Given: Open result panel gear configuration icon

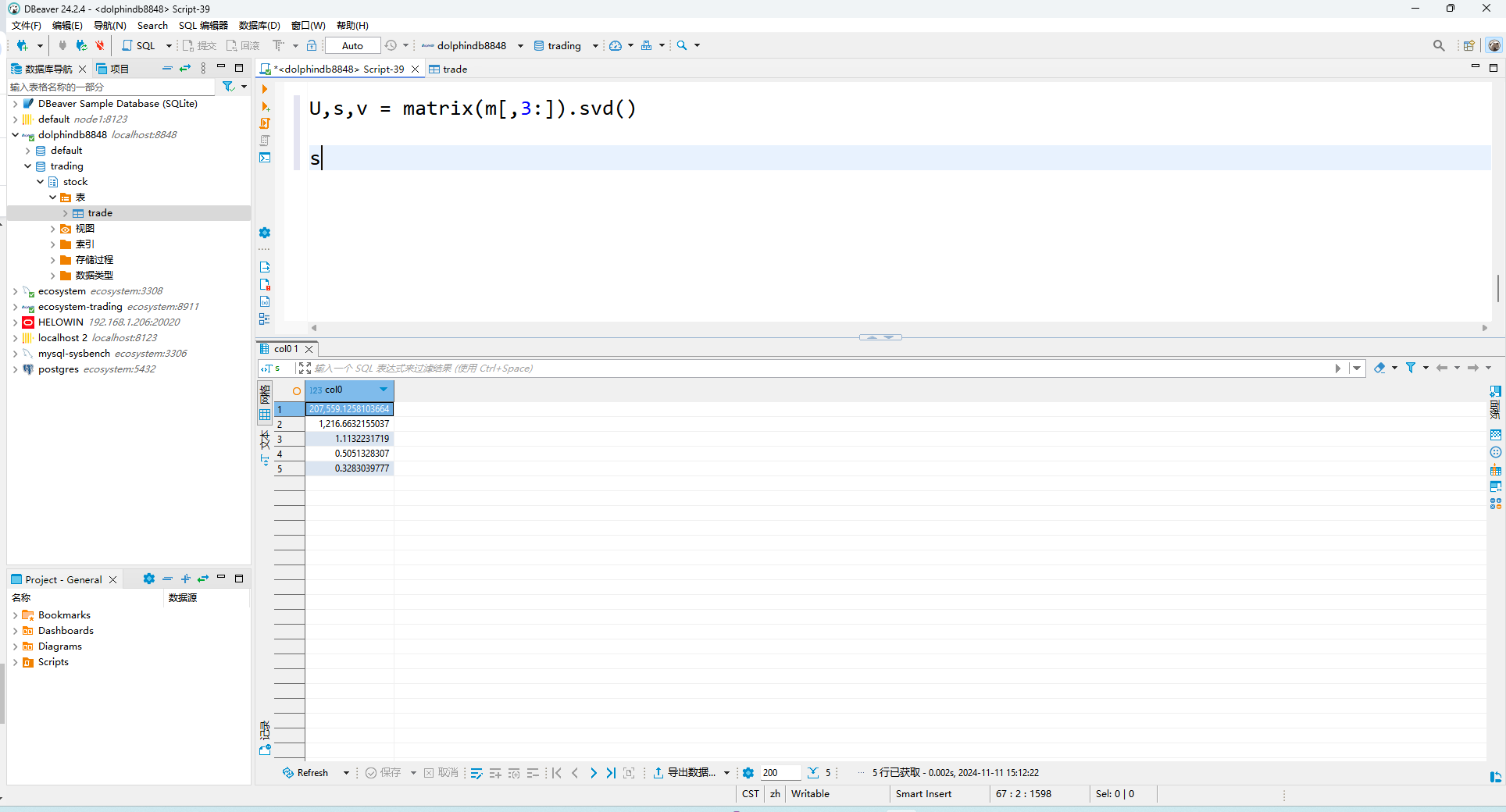Looking at the screenshot, I should (748, 773).
